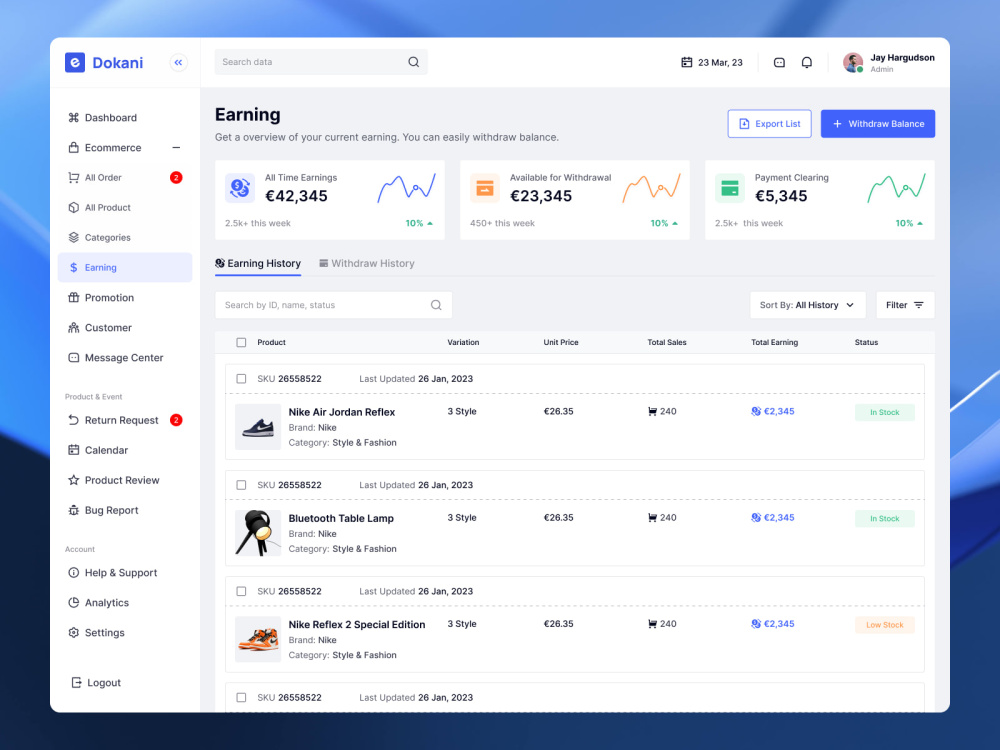Open the notifications bell

coord(807,62)
